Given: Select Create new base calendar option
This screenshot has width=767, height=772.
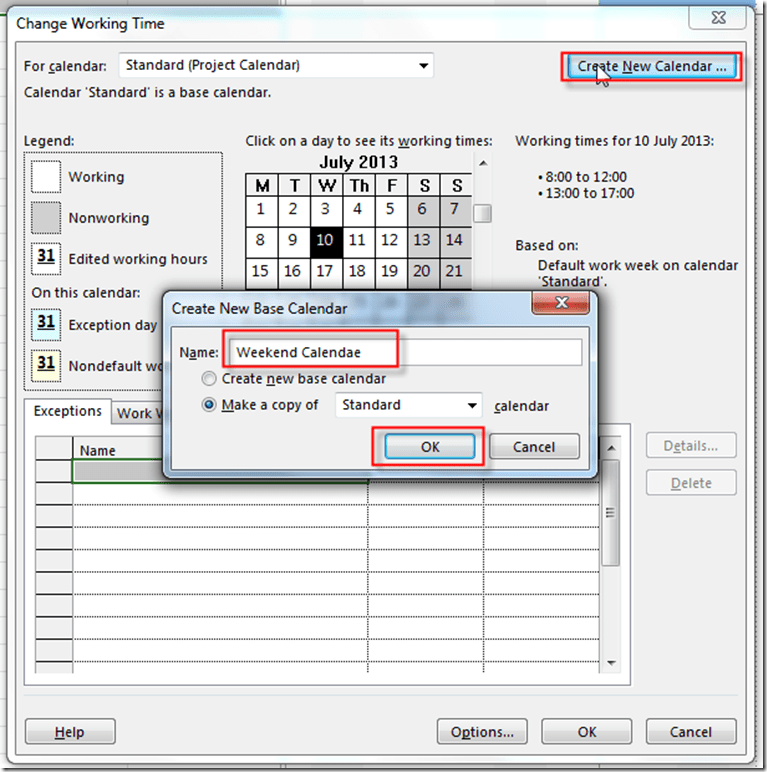Looking at the screenshot, I should point(208,379).
